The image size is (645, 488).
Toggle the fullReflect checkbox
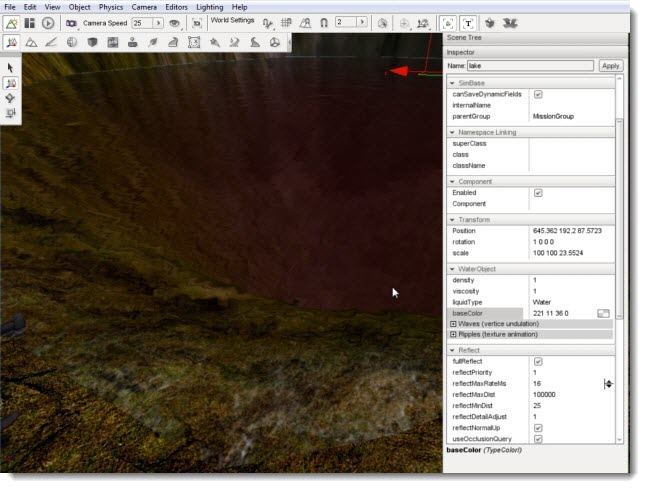538,361
